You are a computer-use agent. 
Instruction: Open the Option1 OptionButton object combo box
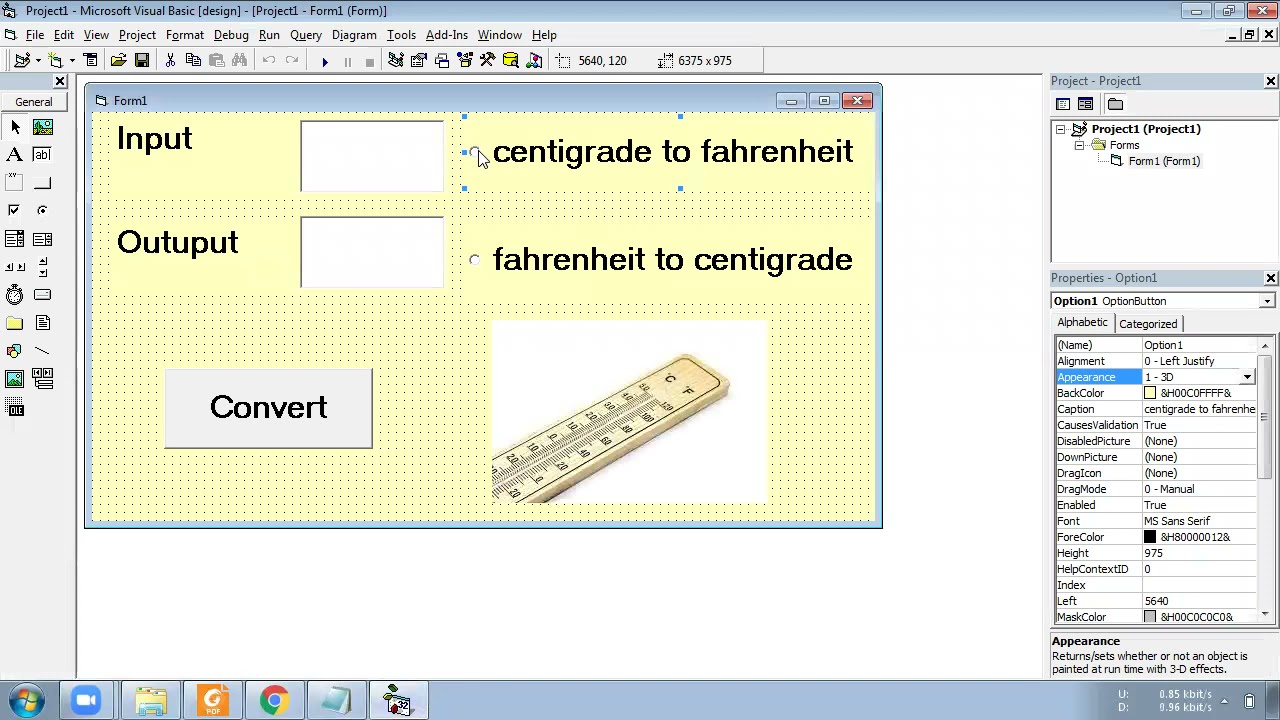[1267, 301]
